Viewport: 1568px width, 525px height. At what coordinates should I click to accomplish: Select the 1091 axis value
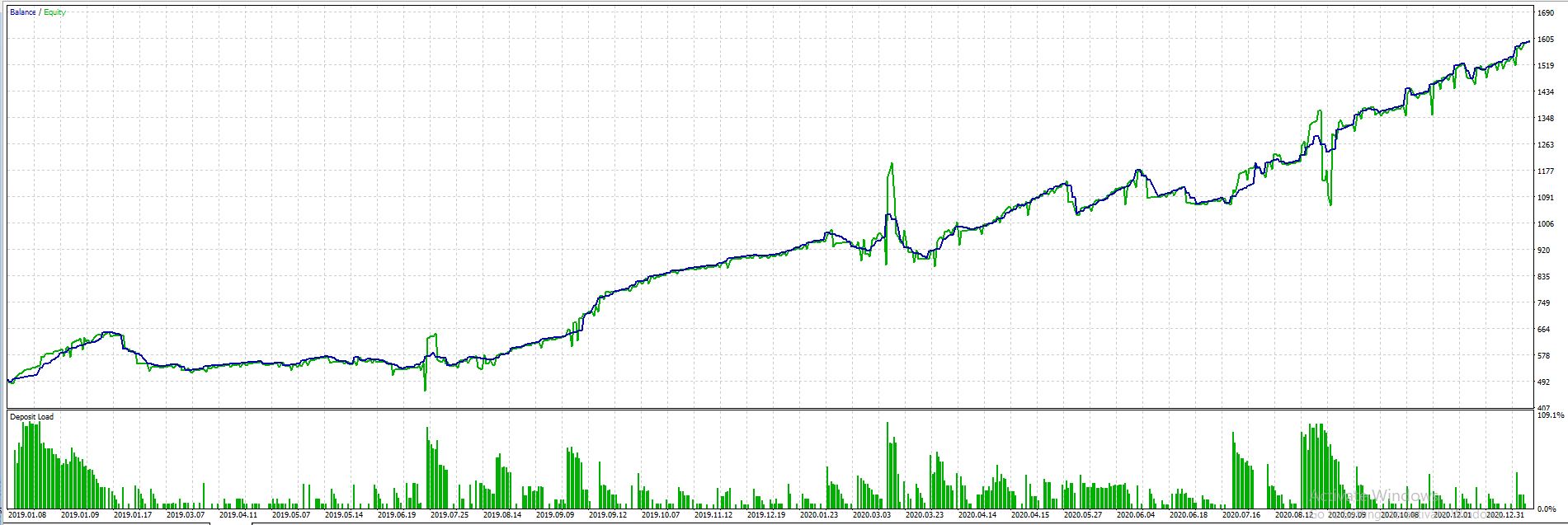[x=1545, y=198]
